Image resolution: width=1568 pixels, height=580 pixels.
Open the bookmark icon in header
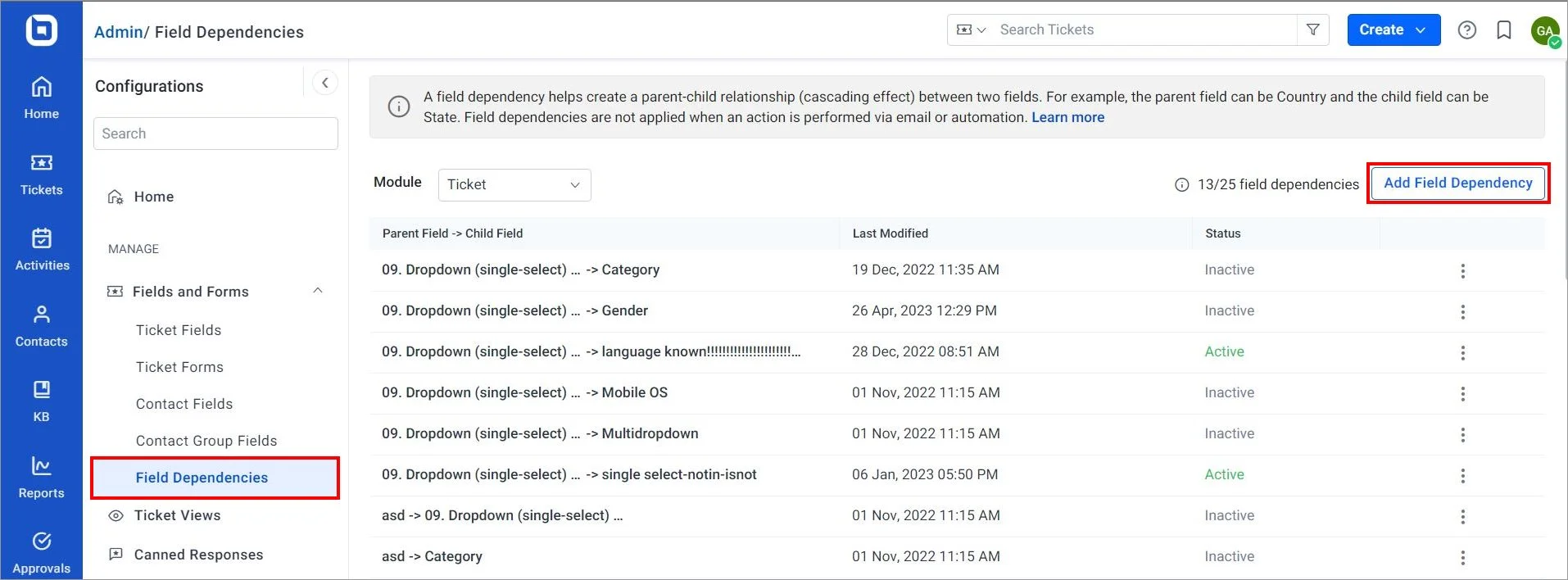[1503, 30]
